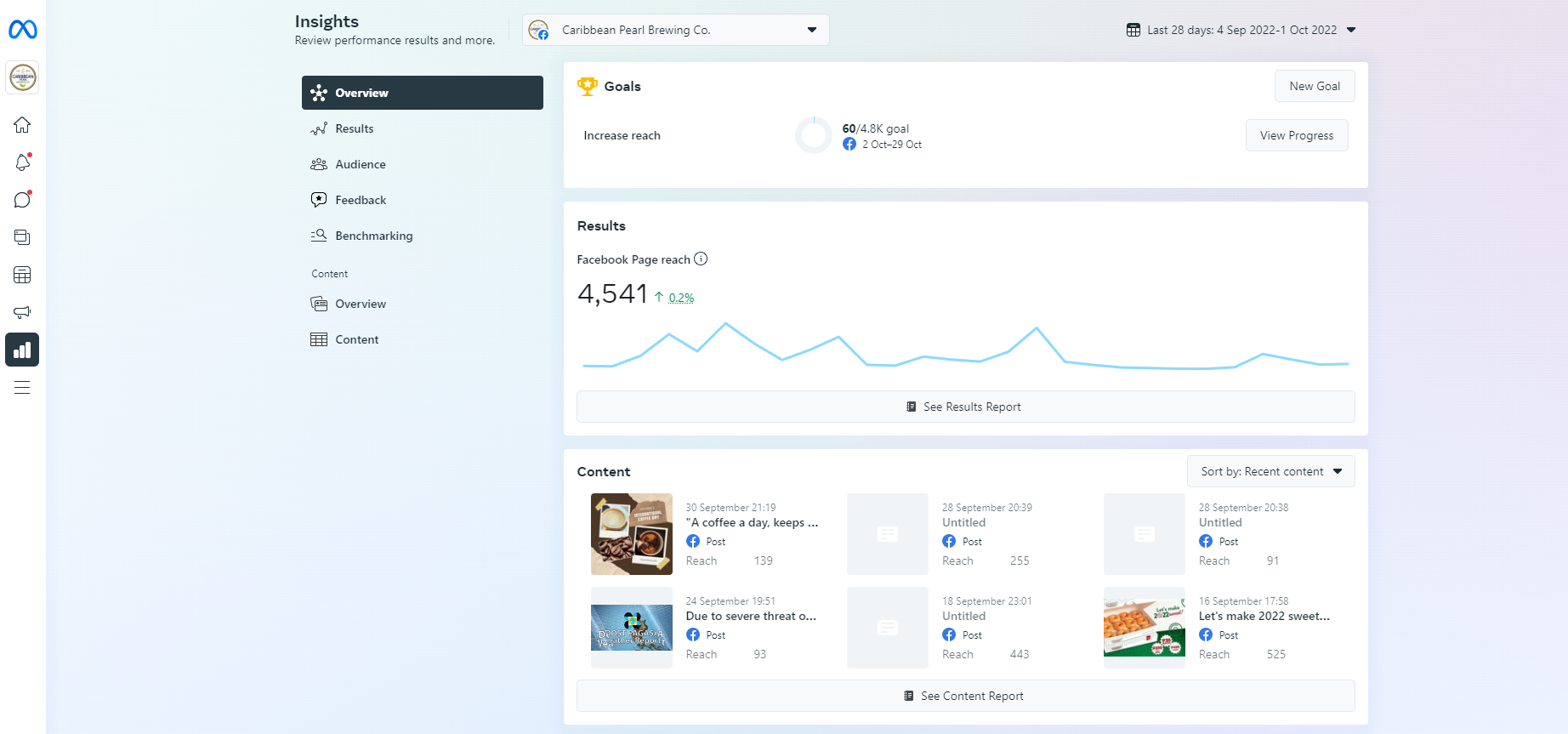Screen dimensions: 1568x734
Task: Click Untitled post title from 18 September 23:01
Action: point(964,617)
